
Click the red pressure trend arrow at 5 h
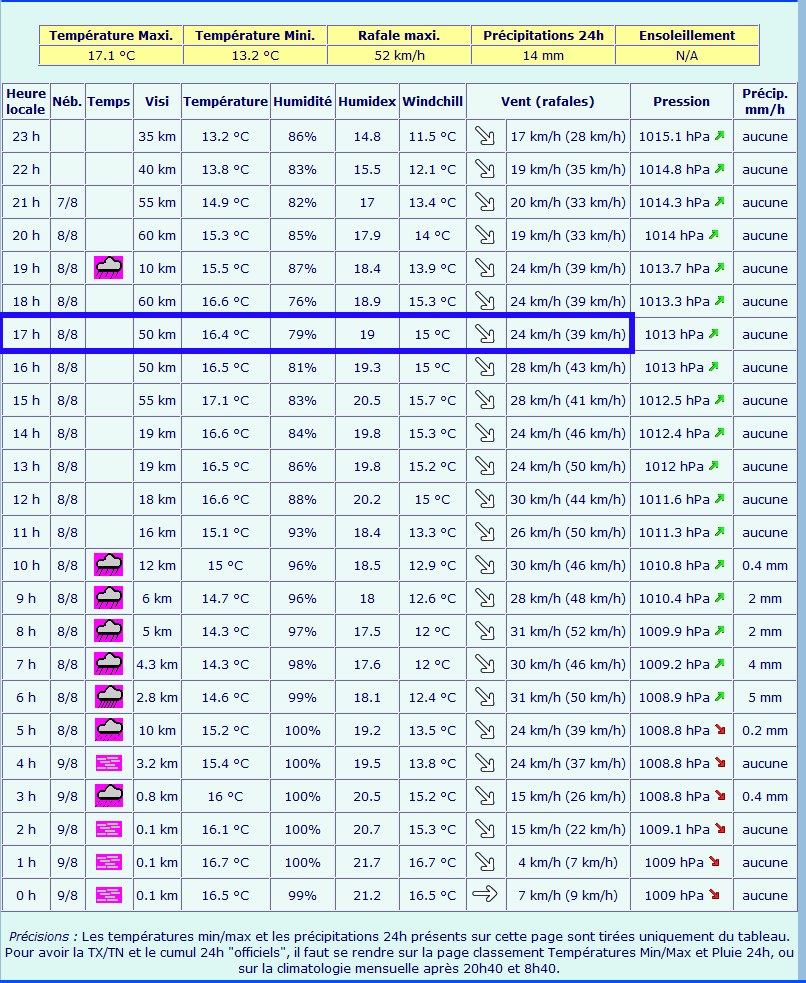[719, 730]
